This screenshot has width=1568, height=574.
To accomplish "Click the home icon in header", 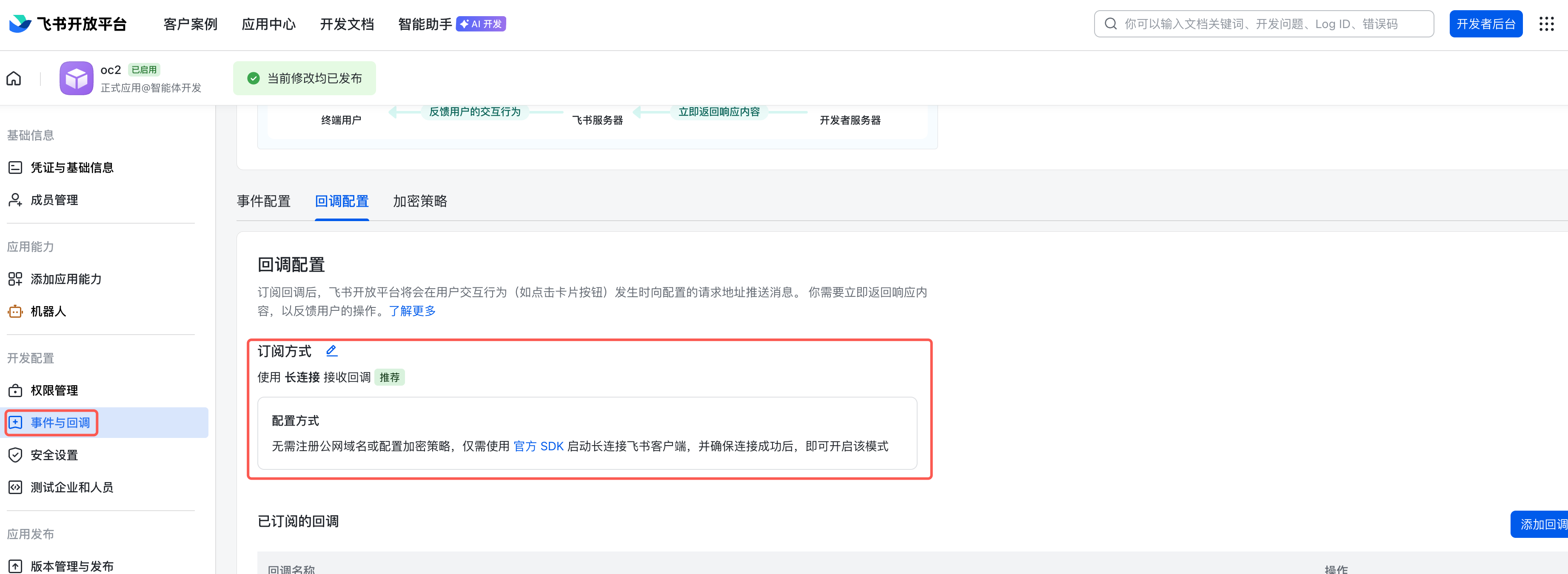I will point(13,79).
